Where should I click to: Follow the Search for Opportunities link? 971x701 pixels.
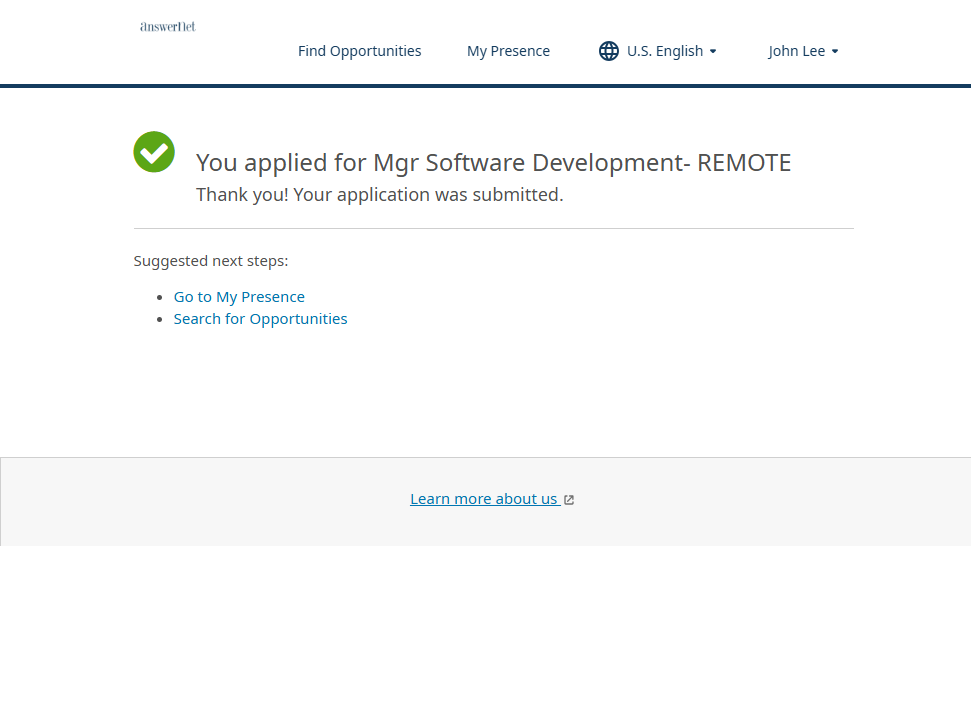point(260,319)
